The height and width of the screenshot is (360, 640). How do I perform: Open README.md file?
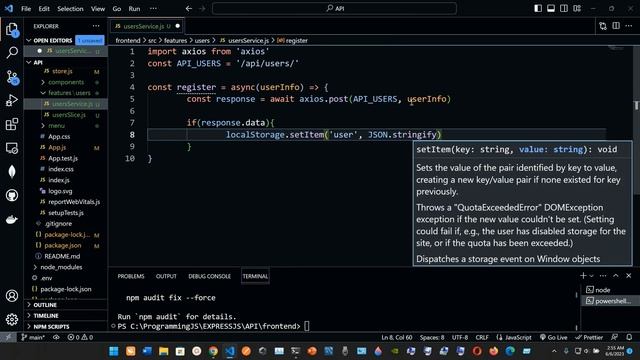click(62, 256)
